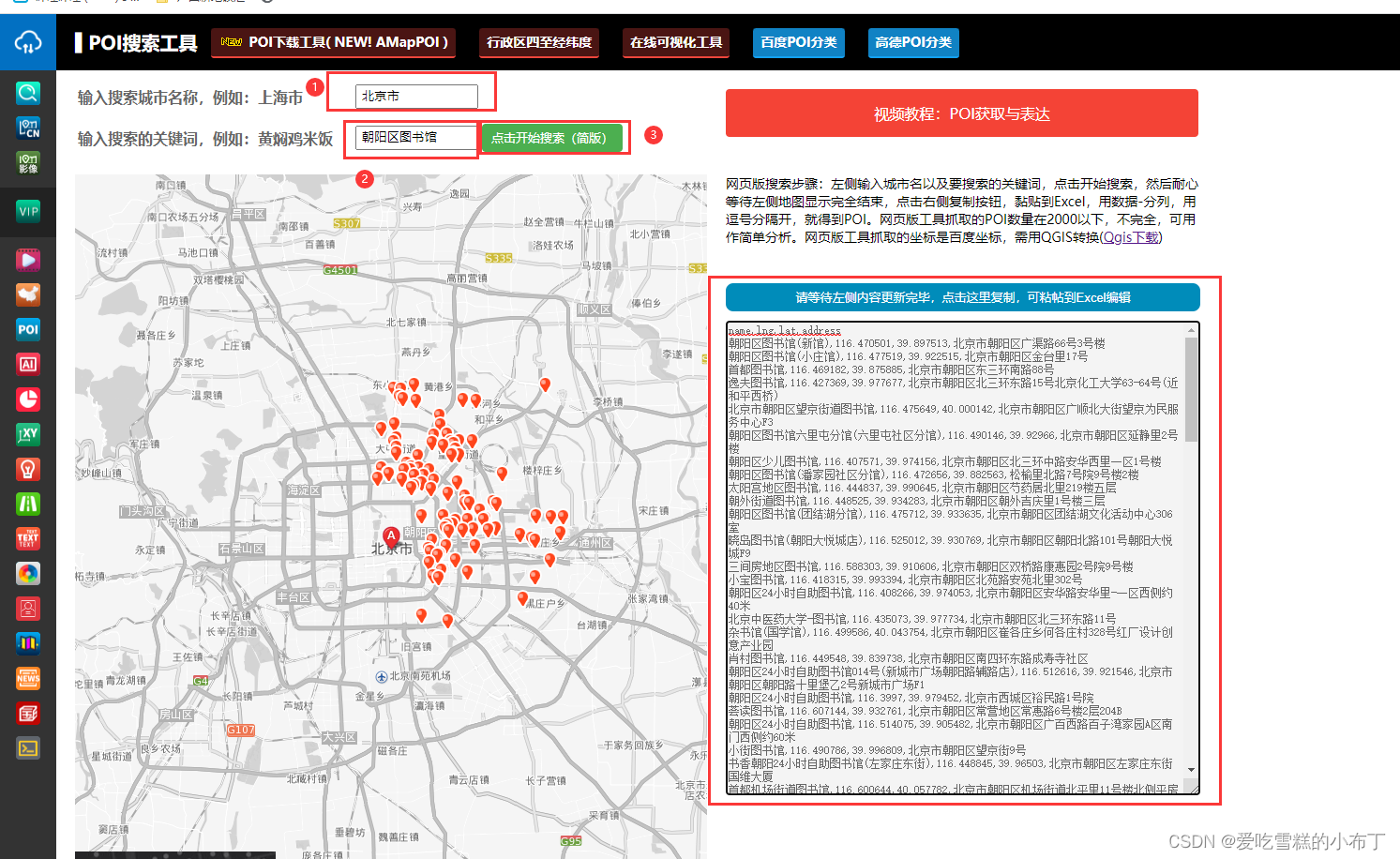Click the result row 小街图书馆
This screenshot has width=1400, height=859.
point(877,750)
